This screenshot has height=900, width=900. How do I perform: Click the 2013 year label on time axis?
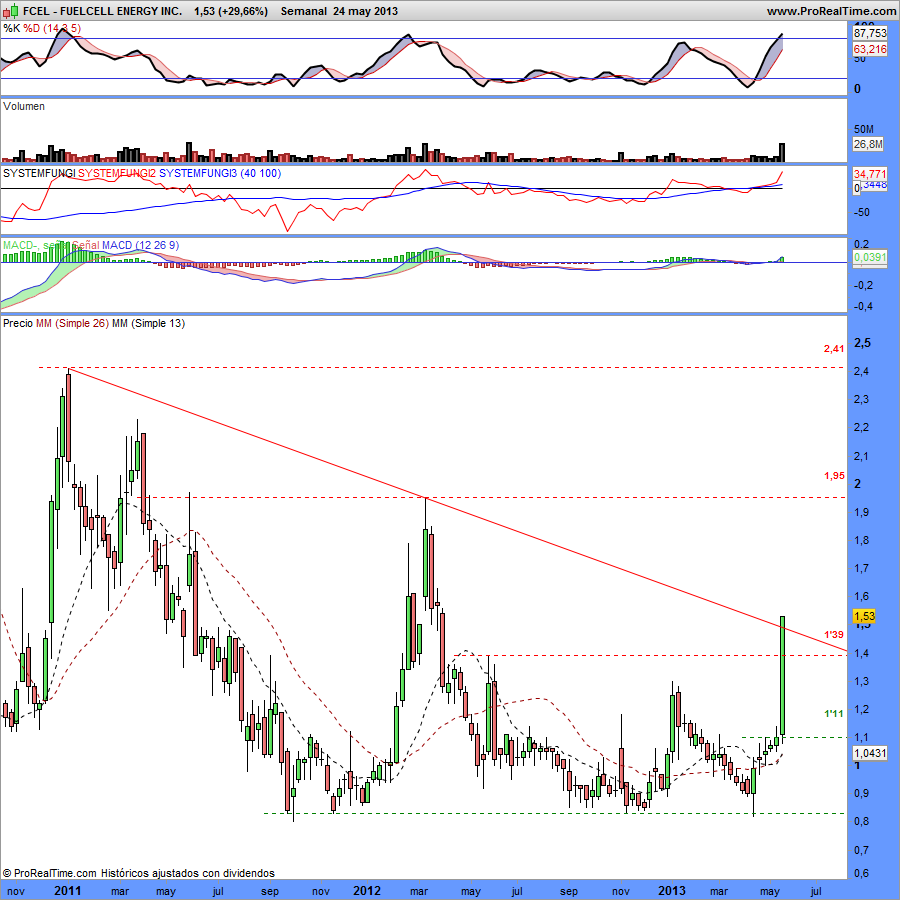click(672, 890)
